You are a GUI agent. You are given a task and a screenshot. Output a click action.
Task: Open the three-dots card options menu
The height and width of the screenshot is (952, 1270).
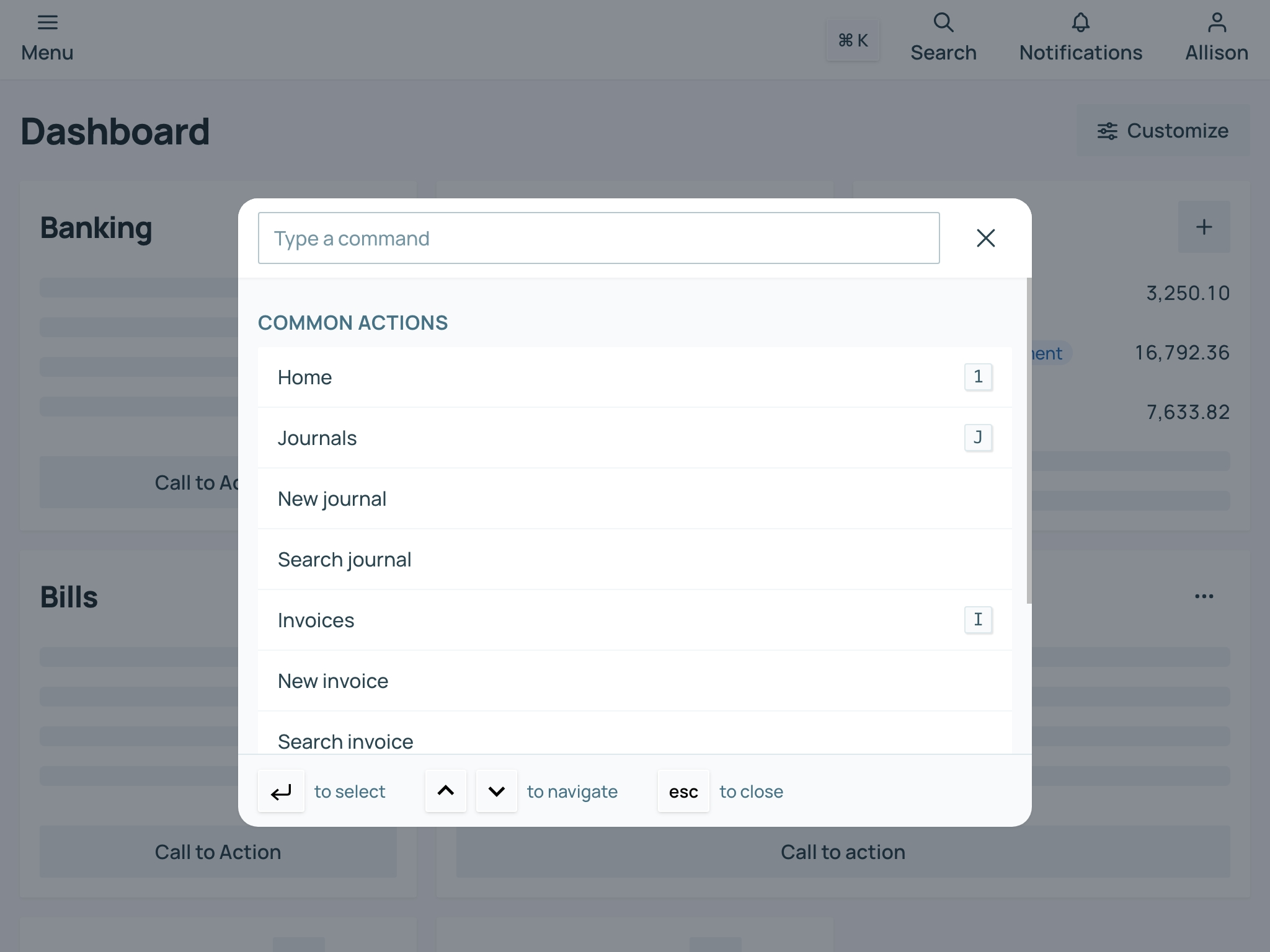pos(1204,596)
